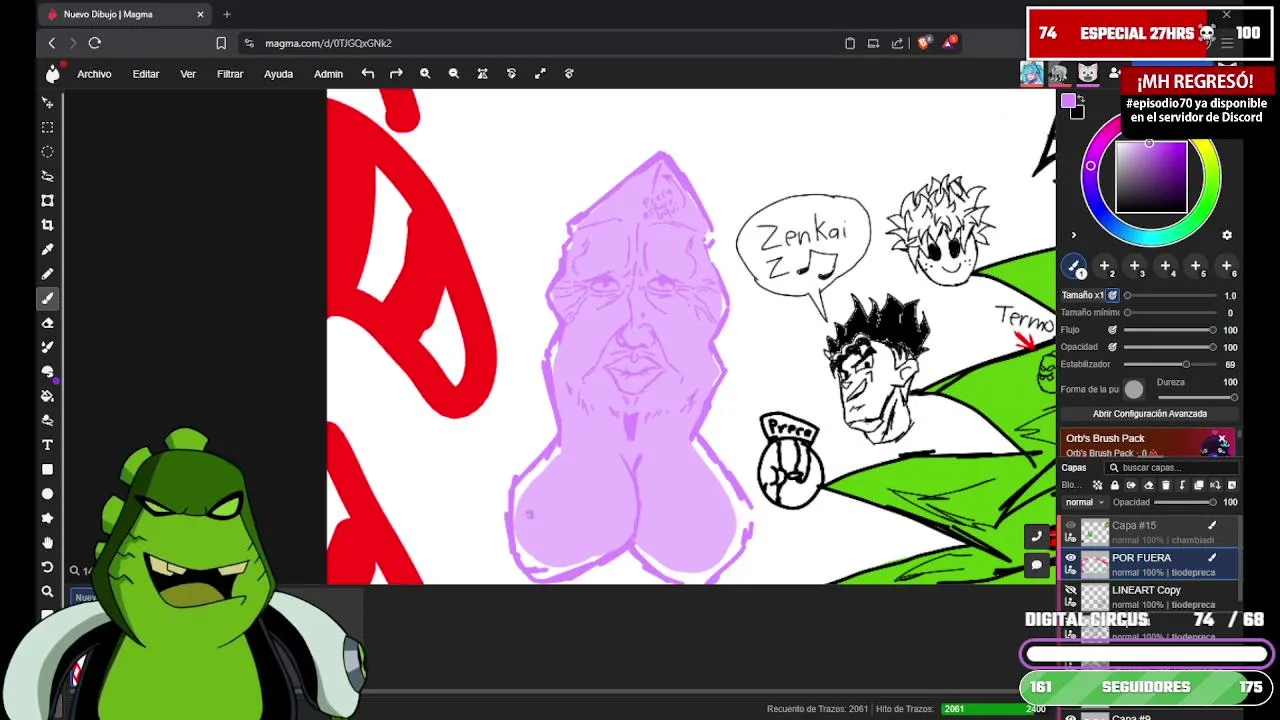Click the Undo arrow in the menu bar
This screenshot has height=720, width=1280.
(x=368, y=73)
